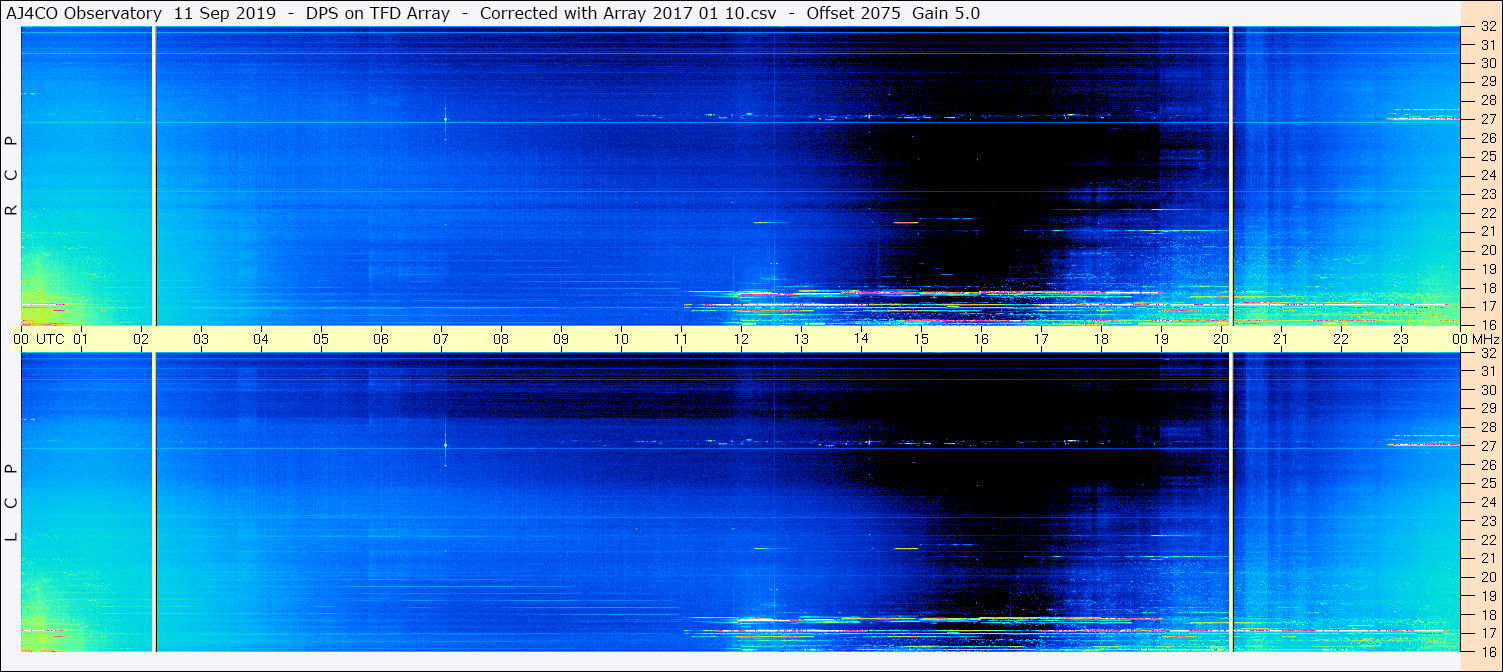
Task: Select hour '14' on the time axis
Action: 861,339
